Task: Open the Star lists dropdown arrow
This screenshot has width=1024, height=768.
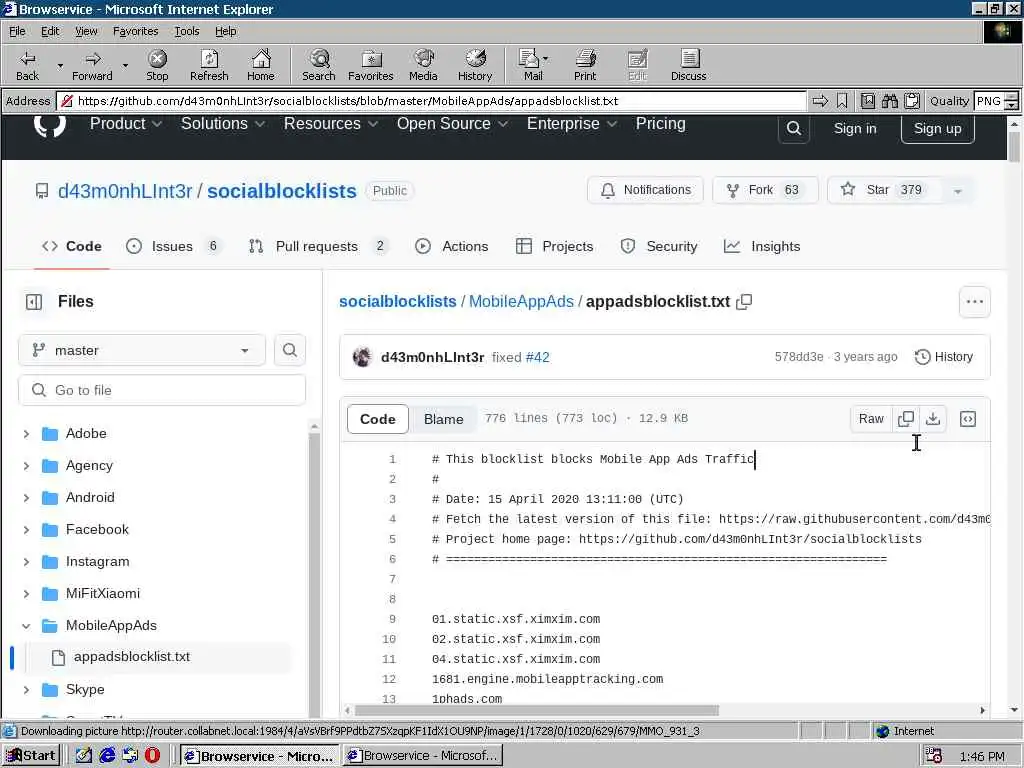Action: pos(957,191)
